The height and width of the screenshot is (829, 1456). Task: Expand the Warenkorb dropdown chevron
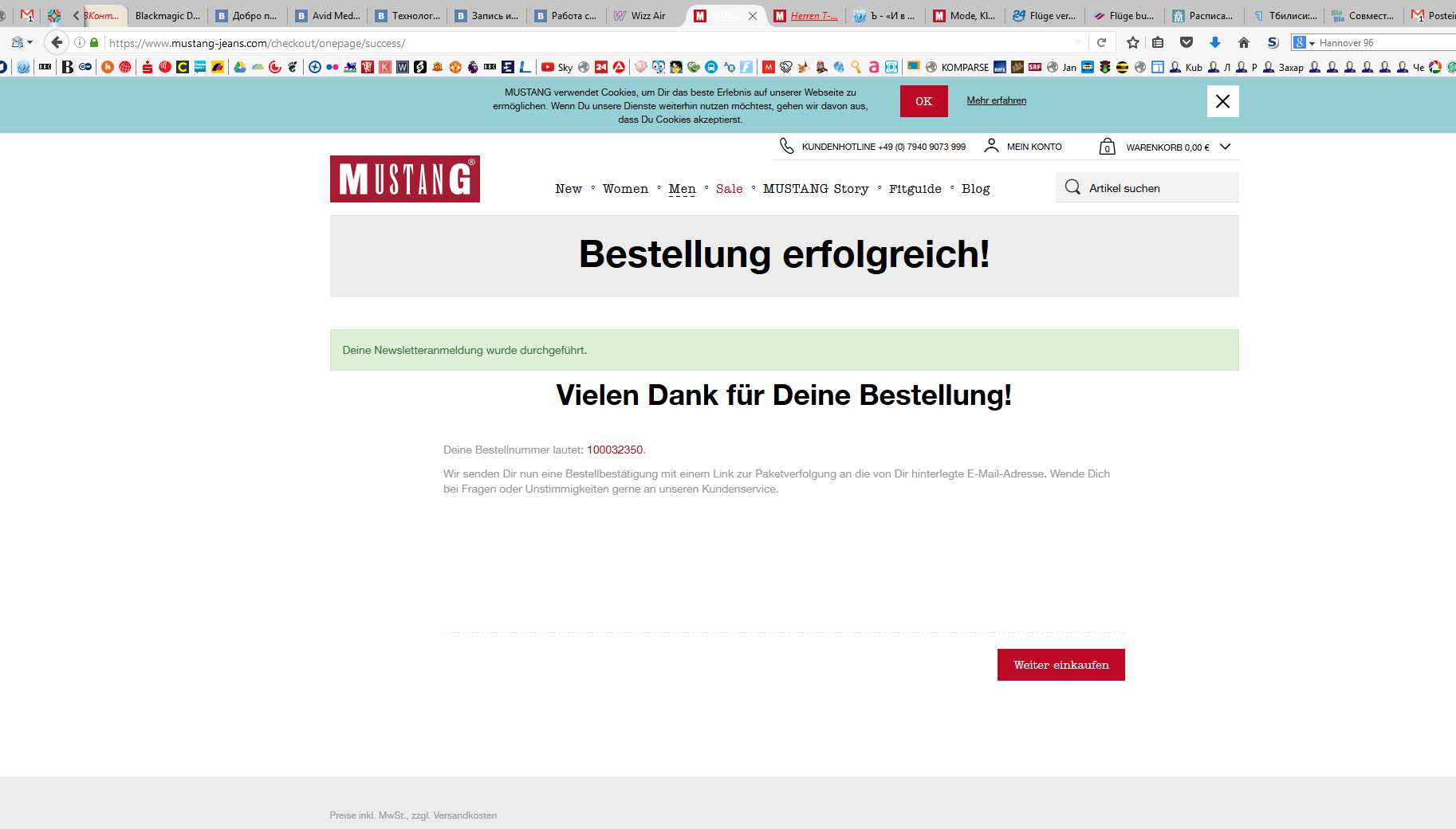point(1226,147)
